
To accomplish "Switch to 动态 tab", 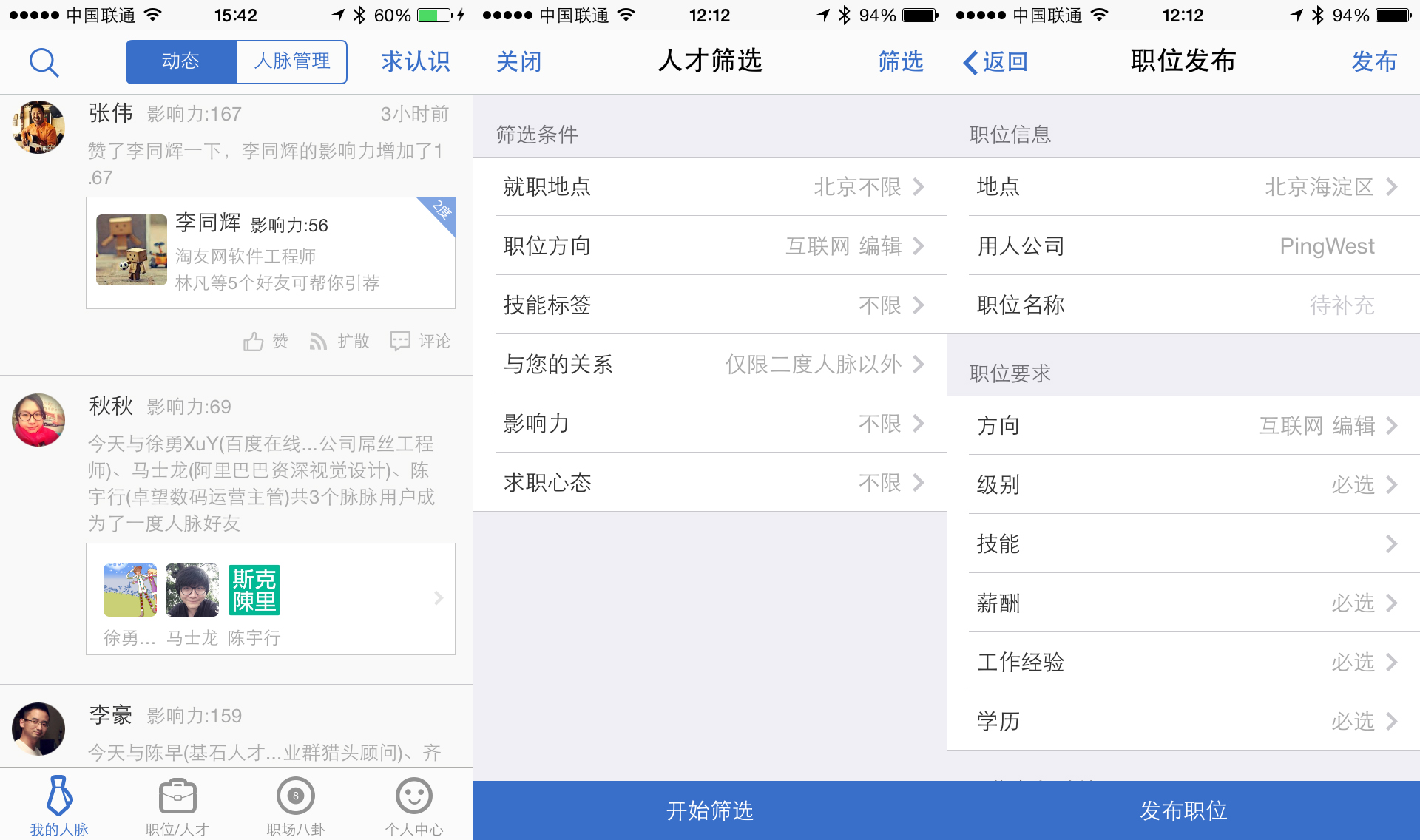I will click(x=178, y=63).
